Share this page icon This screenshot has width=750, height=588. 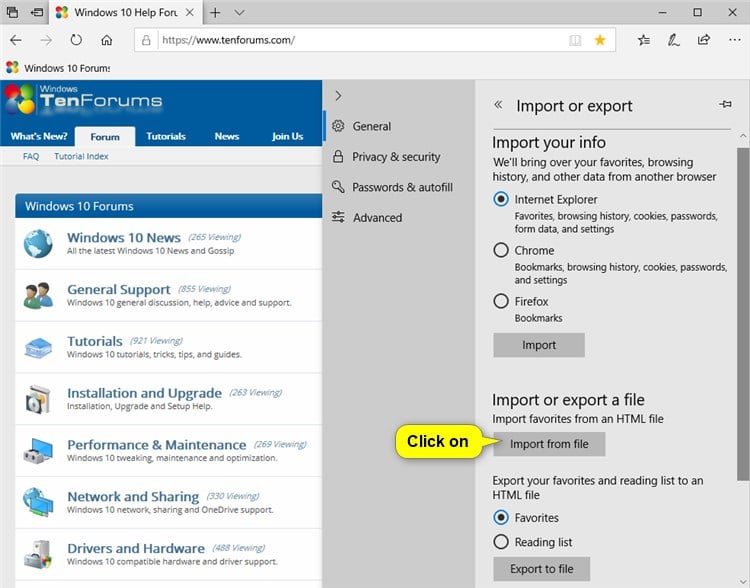click(704, 40)
